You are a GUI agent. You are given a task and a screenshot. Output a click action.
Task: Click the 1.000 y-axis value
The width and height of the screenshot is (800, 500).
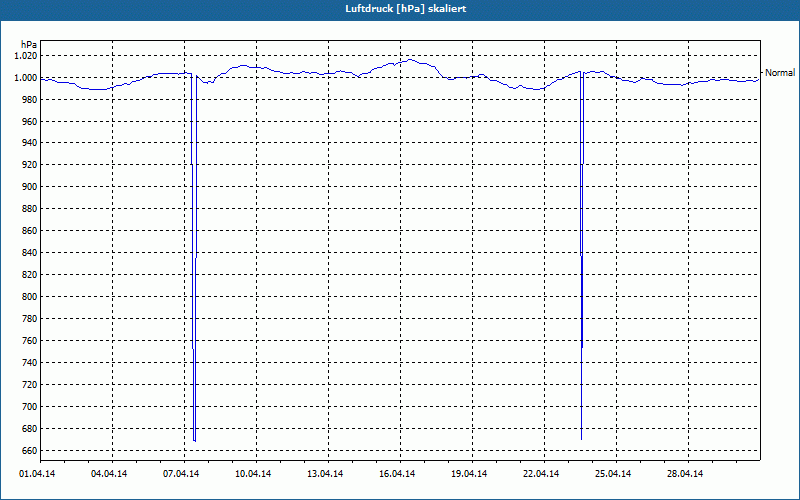[26, 78]
